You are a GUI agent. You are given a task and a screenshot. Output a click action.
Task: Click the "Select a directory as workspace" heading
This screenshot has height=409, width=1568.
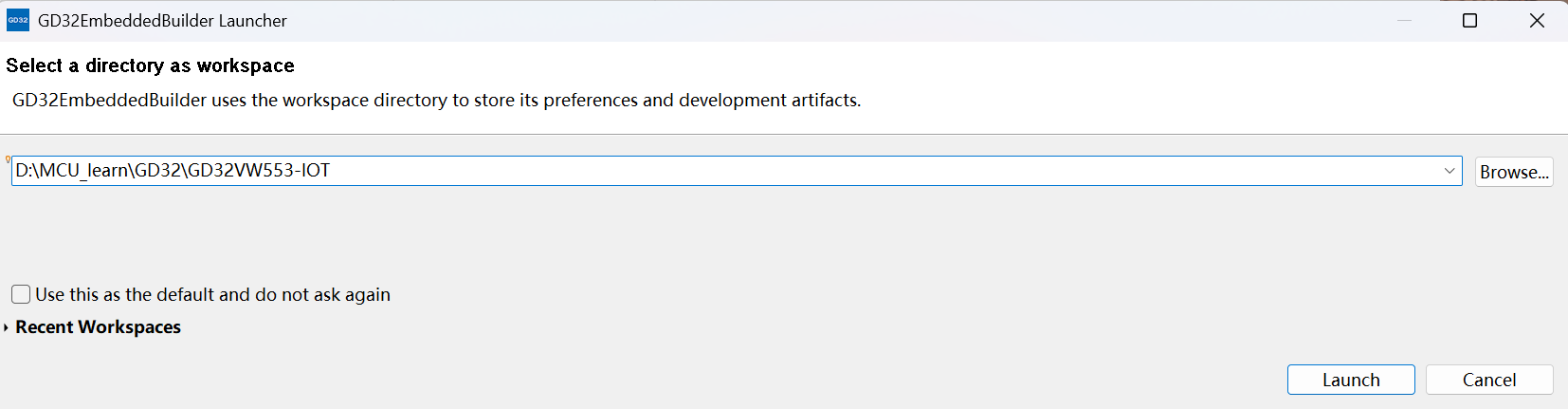[x=150, y=65]
